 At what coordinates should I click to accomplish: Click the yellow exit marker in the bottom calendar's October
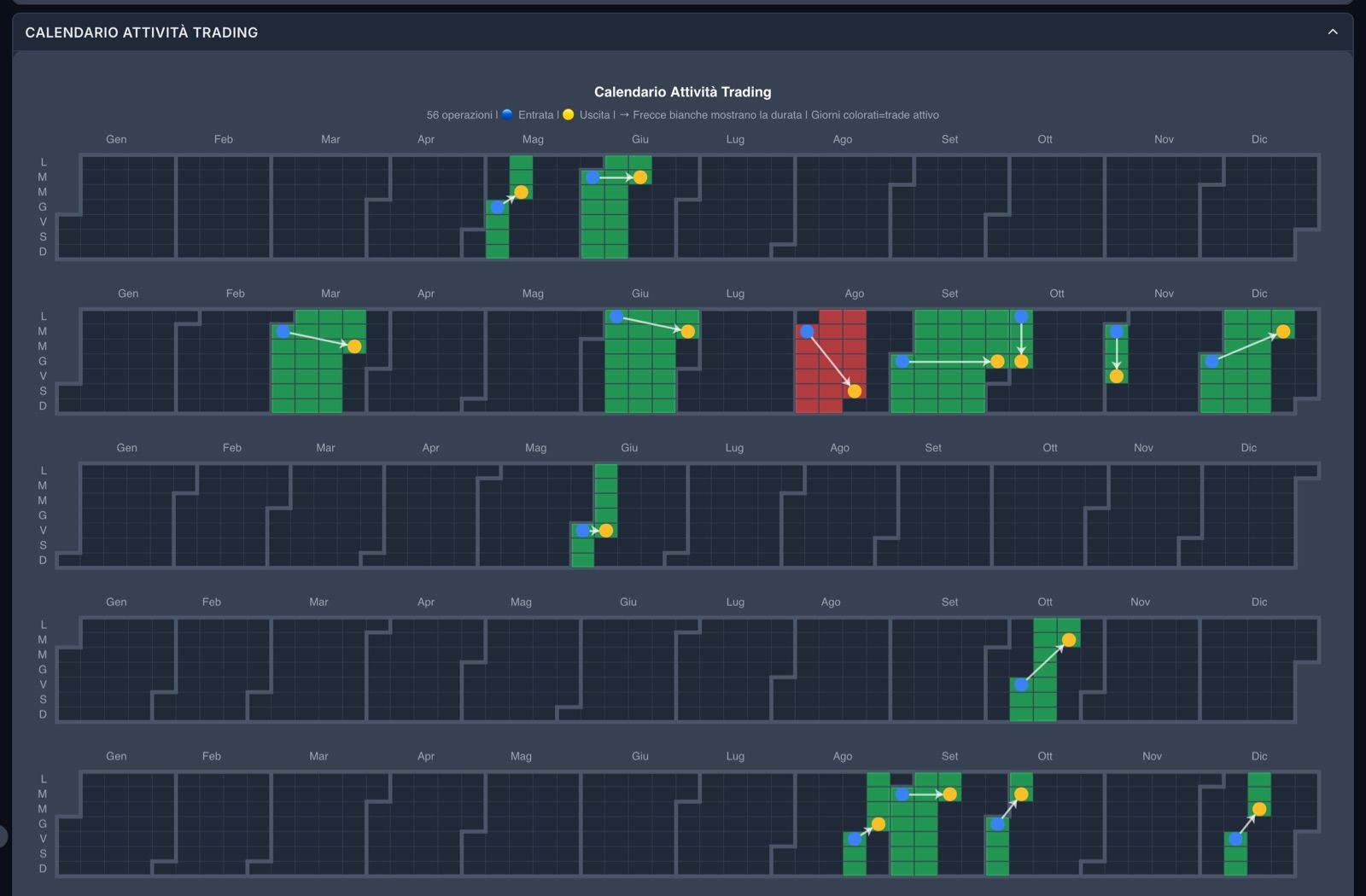tap(1021, 794)
